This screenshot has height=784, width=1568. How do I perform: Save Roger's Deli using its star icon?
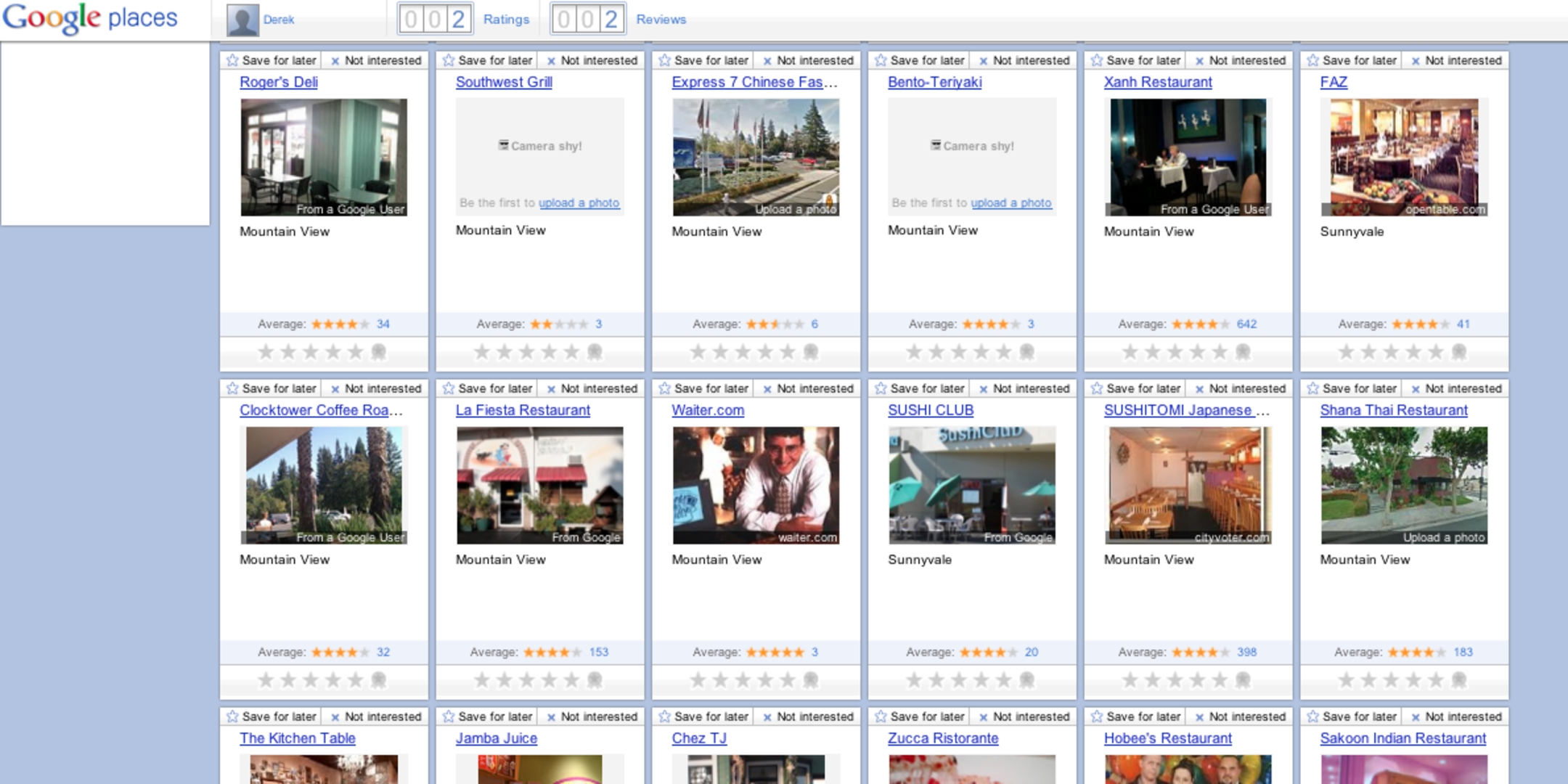(x=232, y=60)
